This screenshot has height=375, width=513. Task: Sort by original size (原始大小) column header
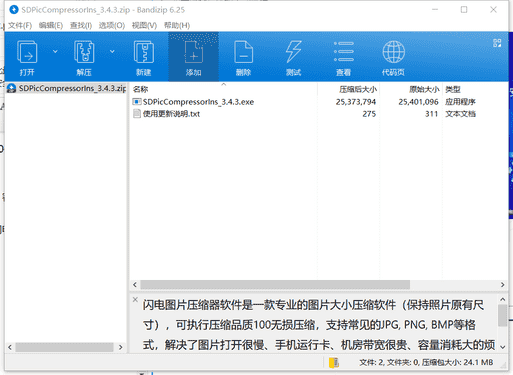424,89
